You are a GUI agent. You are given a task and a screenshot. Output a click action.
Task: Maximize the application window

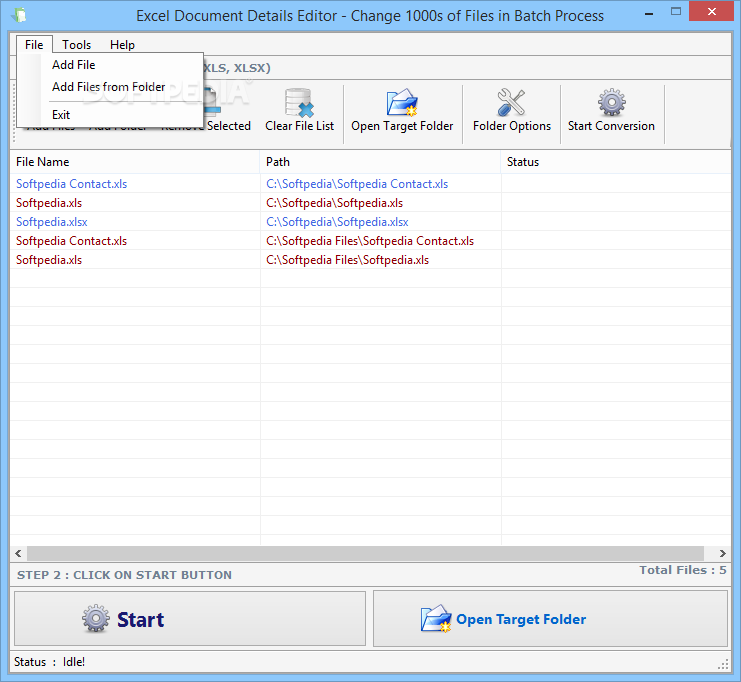676,12
